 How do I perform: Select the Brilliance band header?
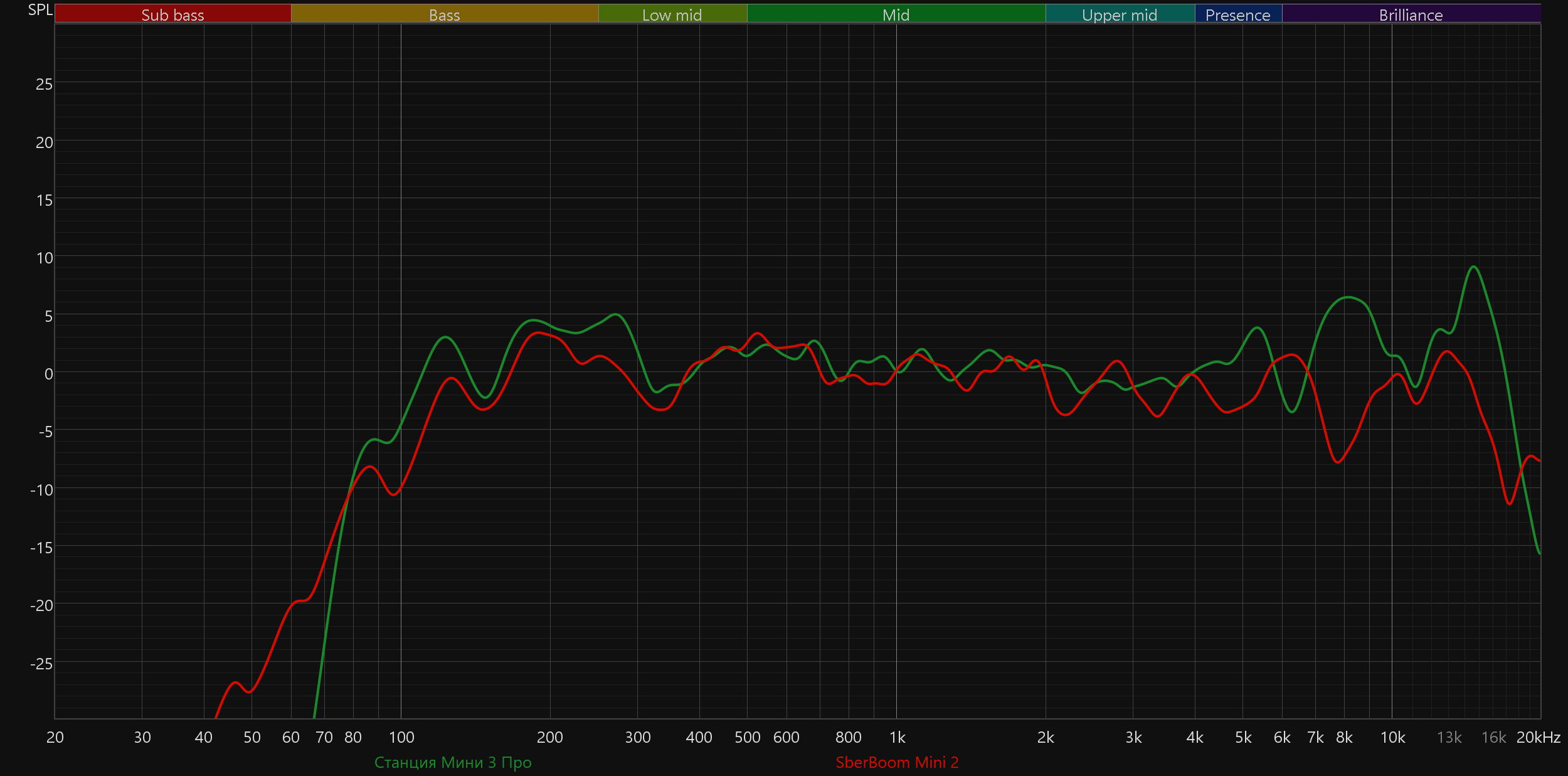pyautogui.click(x=1411, y=14)
